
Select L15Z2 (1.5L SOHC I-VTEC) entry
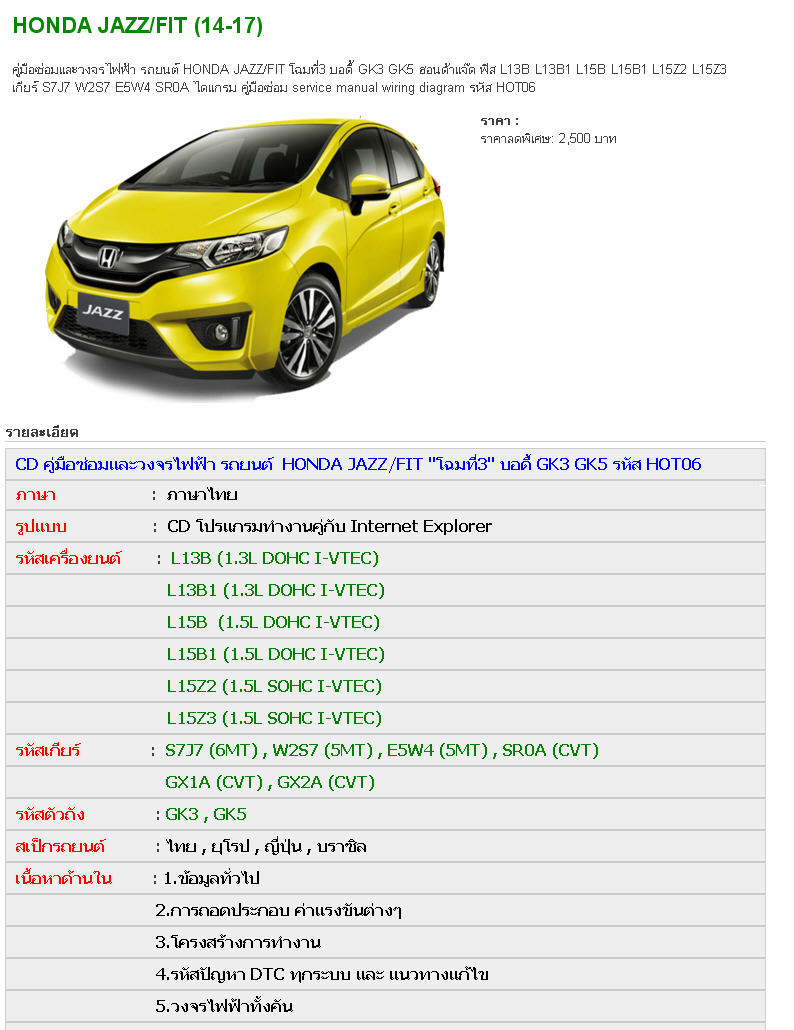274,686
